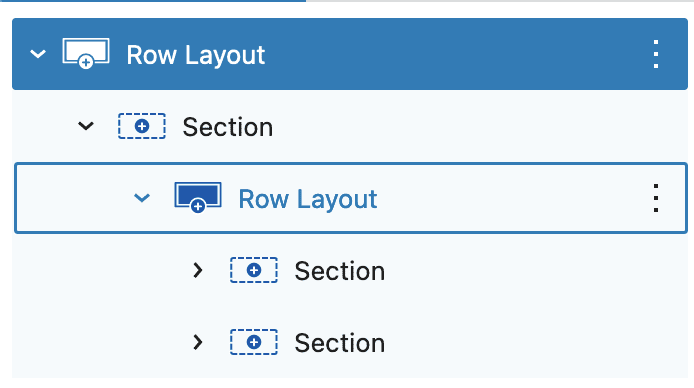Collapse the highlighted top Row Layout chevron

(x=38, y=54)
